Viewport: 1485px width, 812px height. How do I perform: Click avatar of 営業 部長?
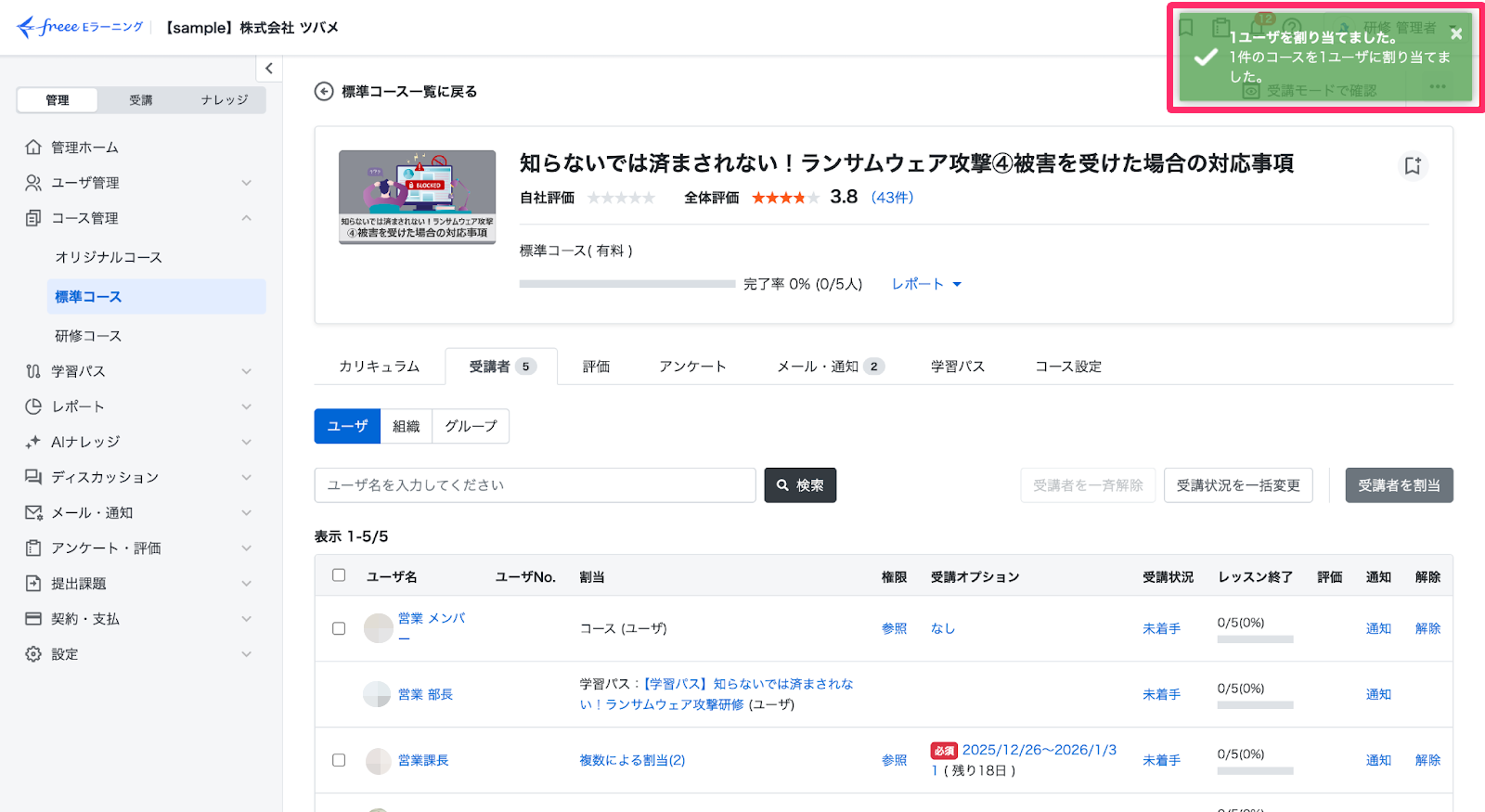[x=377, y=694]
